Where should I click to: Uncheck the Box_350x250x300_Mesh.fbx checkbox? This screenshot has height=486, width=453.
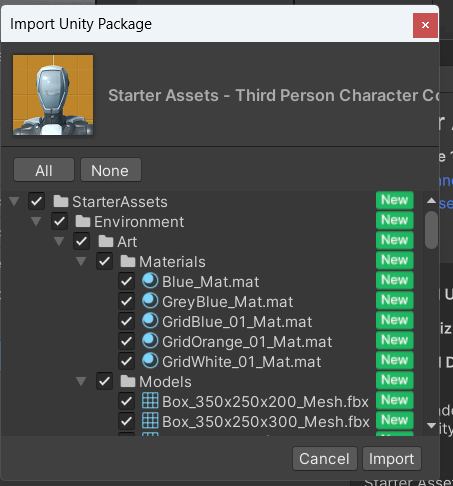pos(127,421)
